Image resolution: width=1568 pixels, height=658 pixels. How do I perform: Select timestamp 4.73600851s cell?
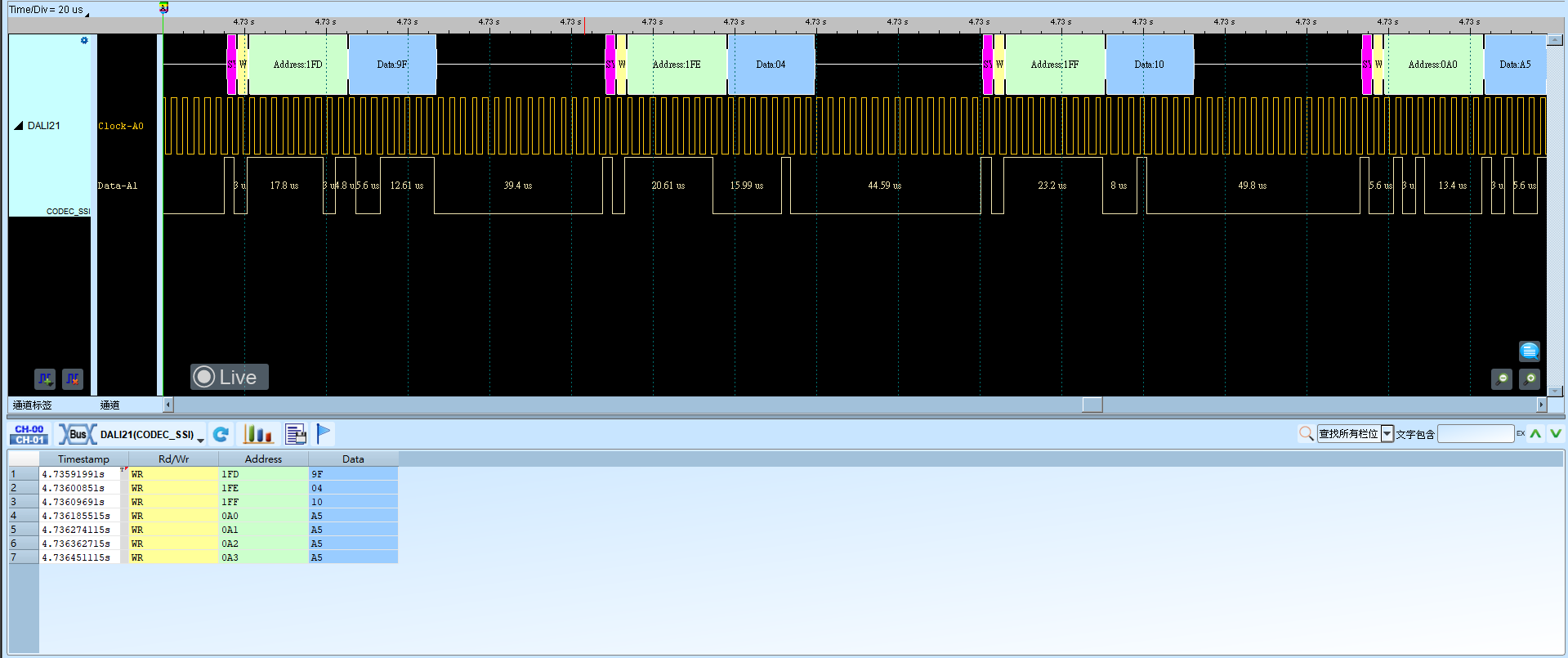coord(80,488)
